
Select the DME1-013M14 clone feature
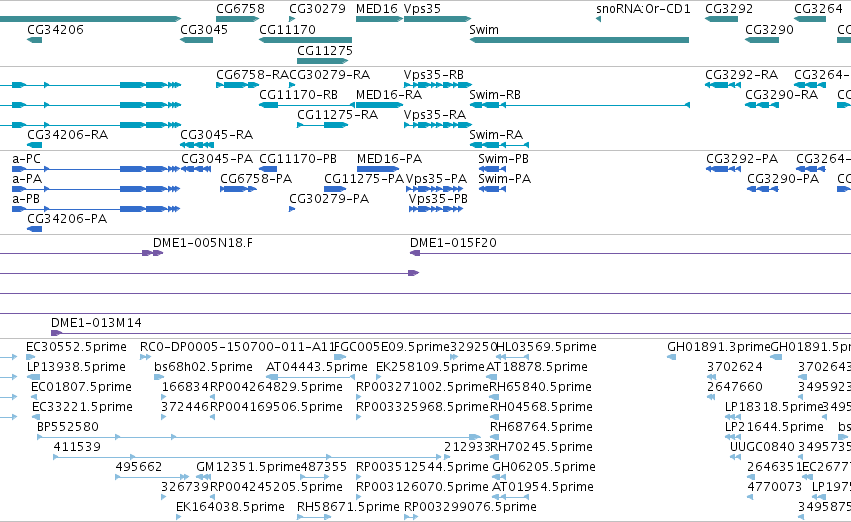tap(451, 333)
